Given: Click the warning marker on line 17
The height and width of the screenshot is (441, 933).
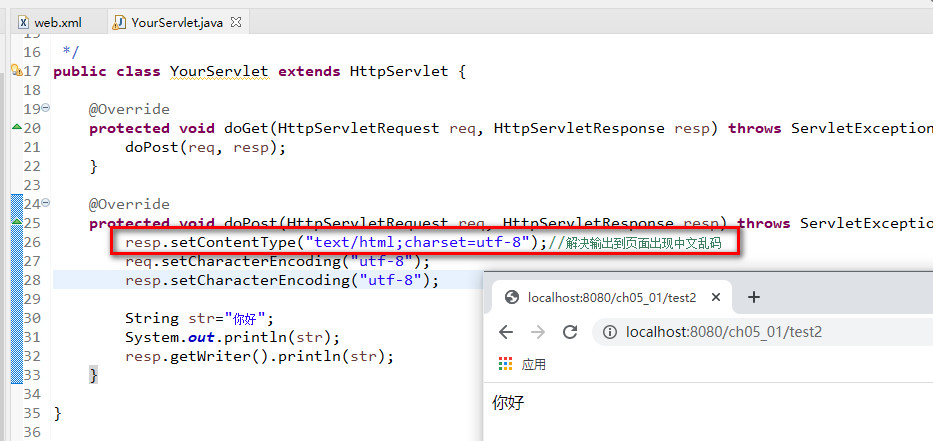Looking at the screenshot, I should [x=17, y=71].
